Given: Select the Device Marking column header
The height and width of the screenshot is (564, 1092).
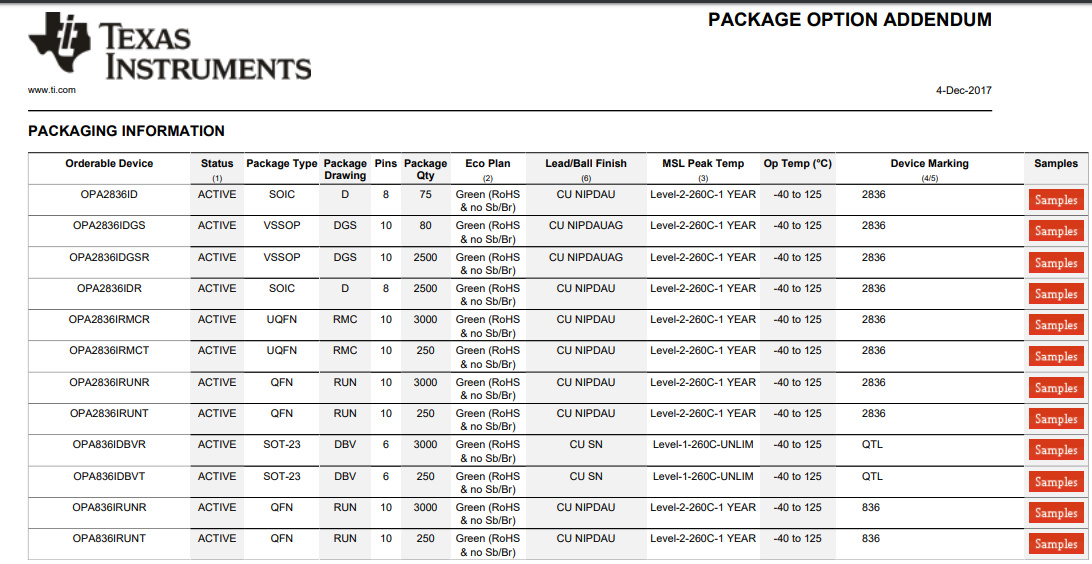Looking at the screenshot, I should tap(929, 164).
